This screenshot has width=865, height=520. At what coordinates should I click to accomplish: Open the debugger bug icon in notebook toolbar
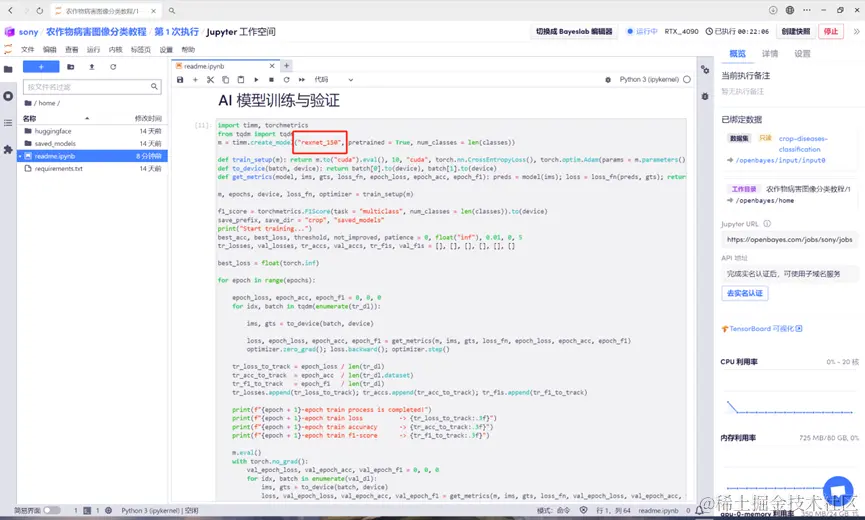click(608, 79)
